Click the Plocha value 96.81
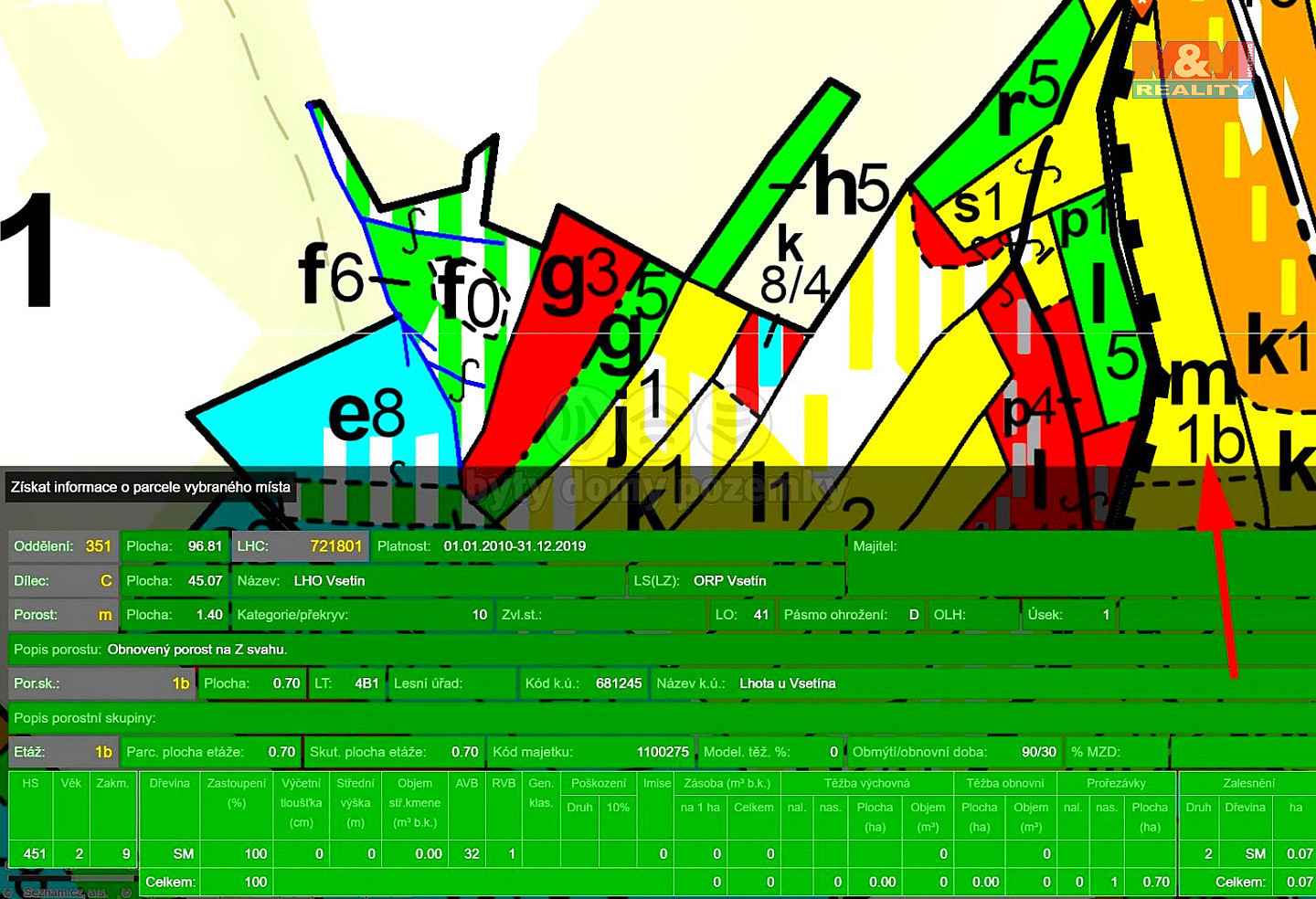Image resolution: width=1316 pixels, height=899 pixels. point(206,546)
